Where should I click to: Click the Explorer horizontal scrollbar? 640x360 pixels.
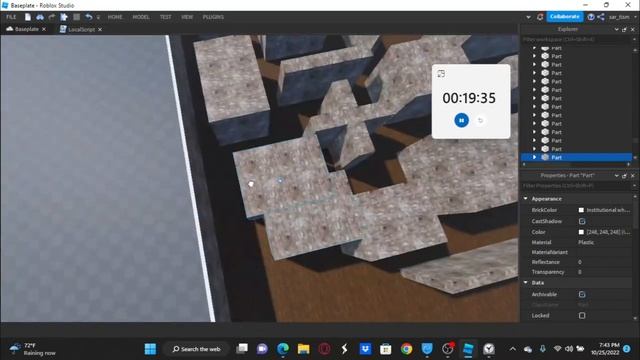[576, 164]
